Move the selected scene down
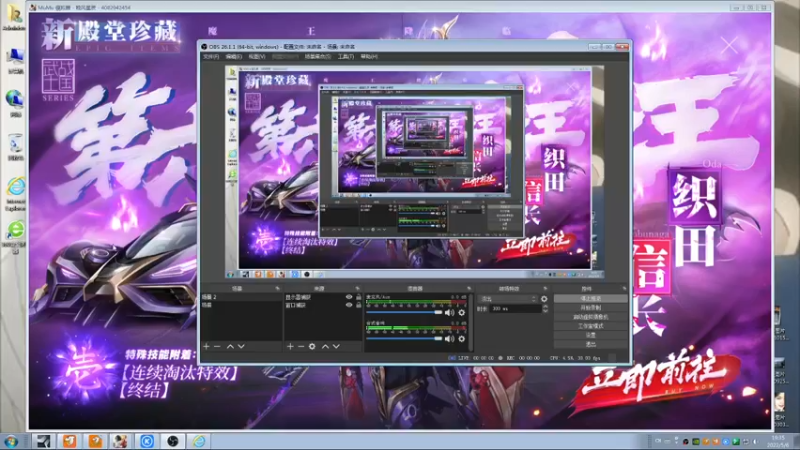Screen dimensions: 800x450 click(x=241, y=346)
